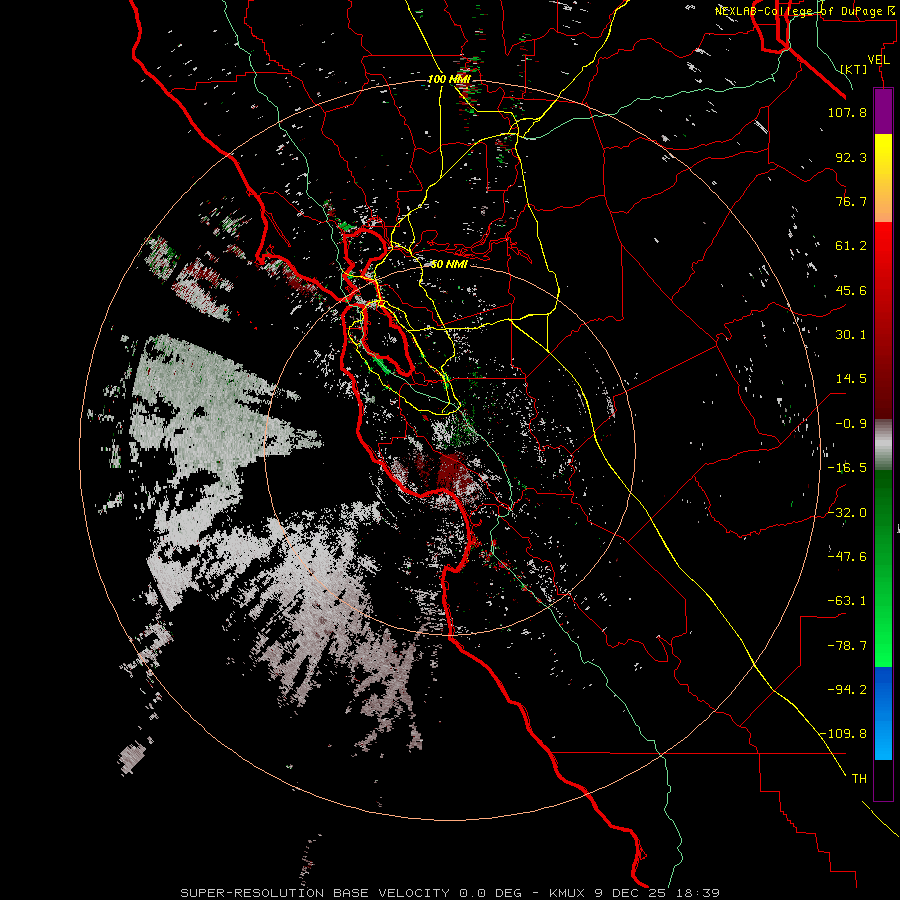Screen dimensions: 900x900
Task: Click the [KT] units label
Action: coord(854,69)
